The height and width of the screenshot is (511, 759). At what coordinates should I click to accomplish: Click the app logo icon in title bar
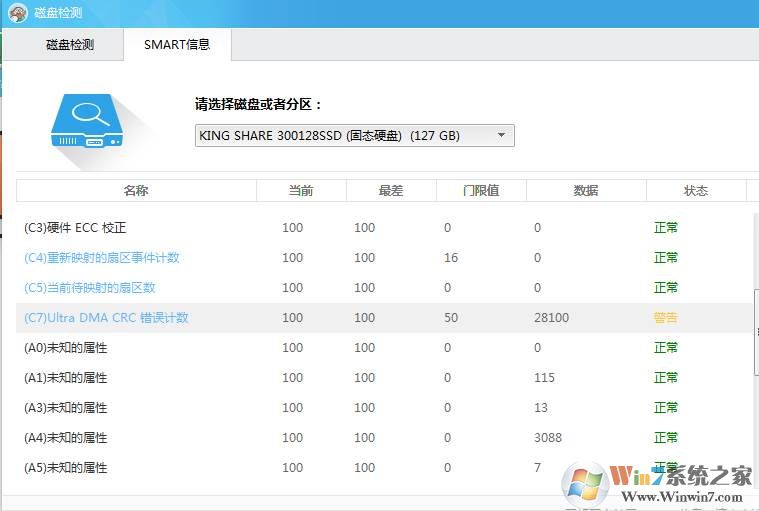point(18,13)
